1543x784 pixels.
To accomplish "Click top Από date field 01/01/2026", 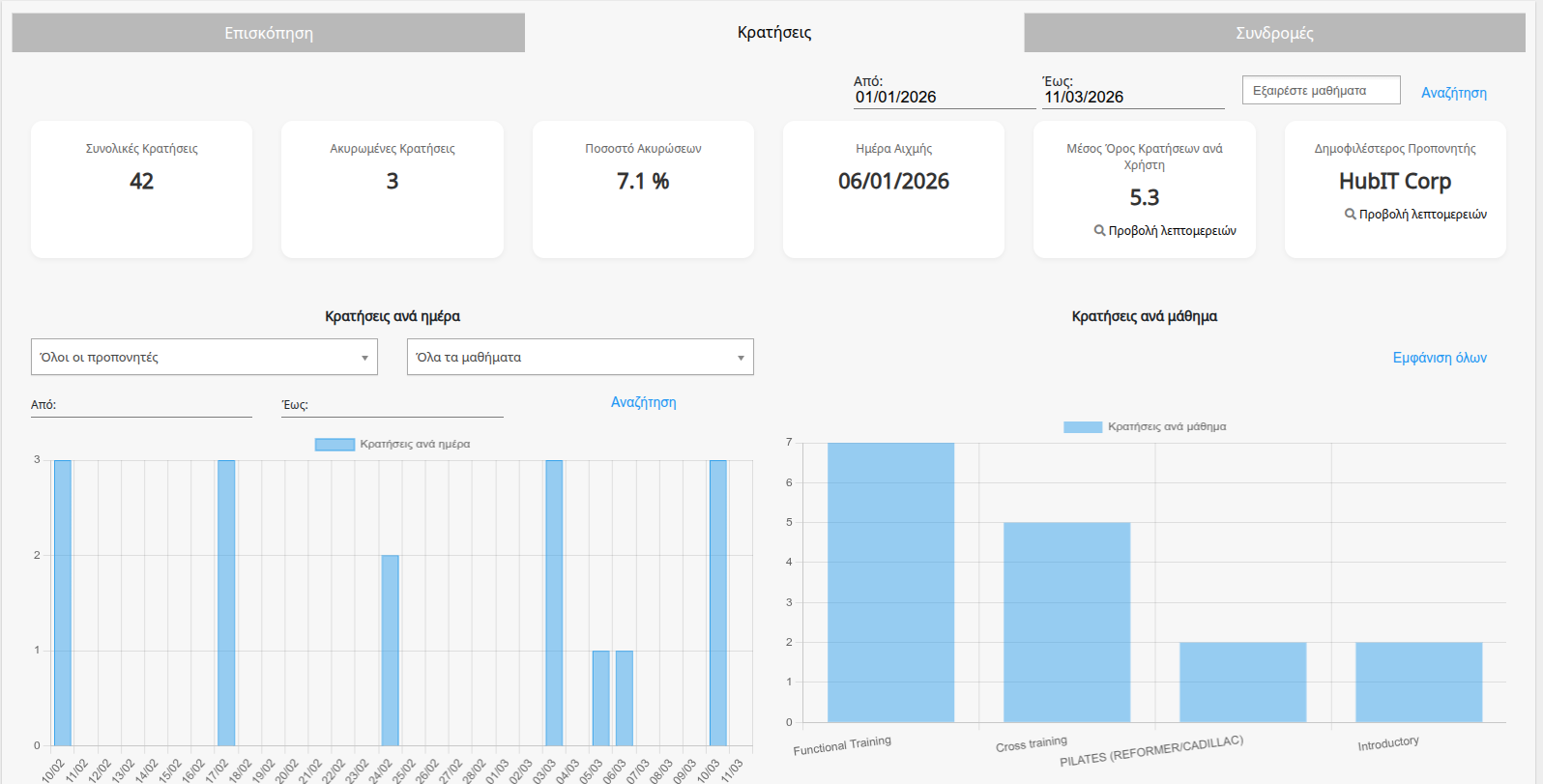I will pyautogui.click(x=943, y=98).
